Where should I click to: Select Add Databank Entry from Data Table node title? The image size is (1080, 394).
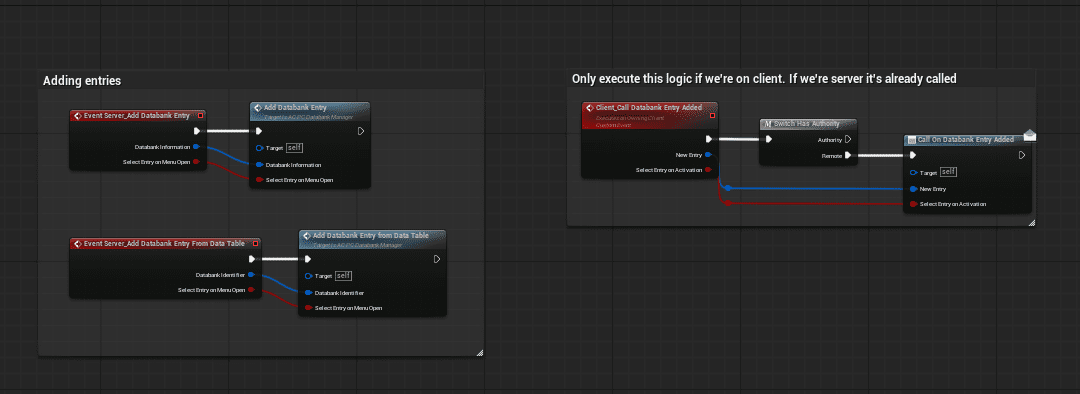click(371, 236)
